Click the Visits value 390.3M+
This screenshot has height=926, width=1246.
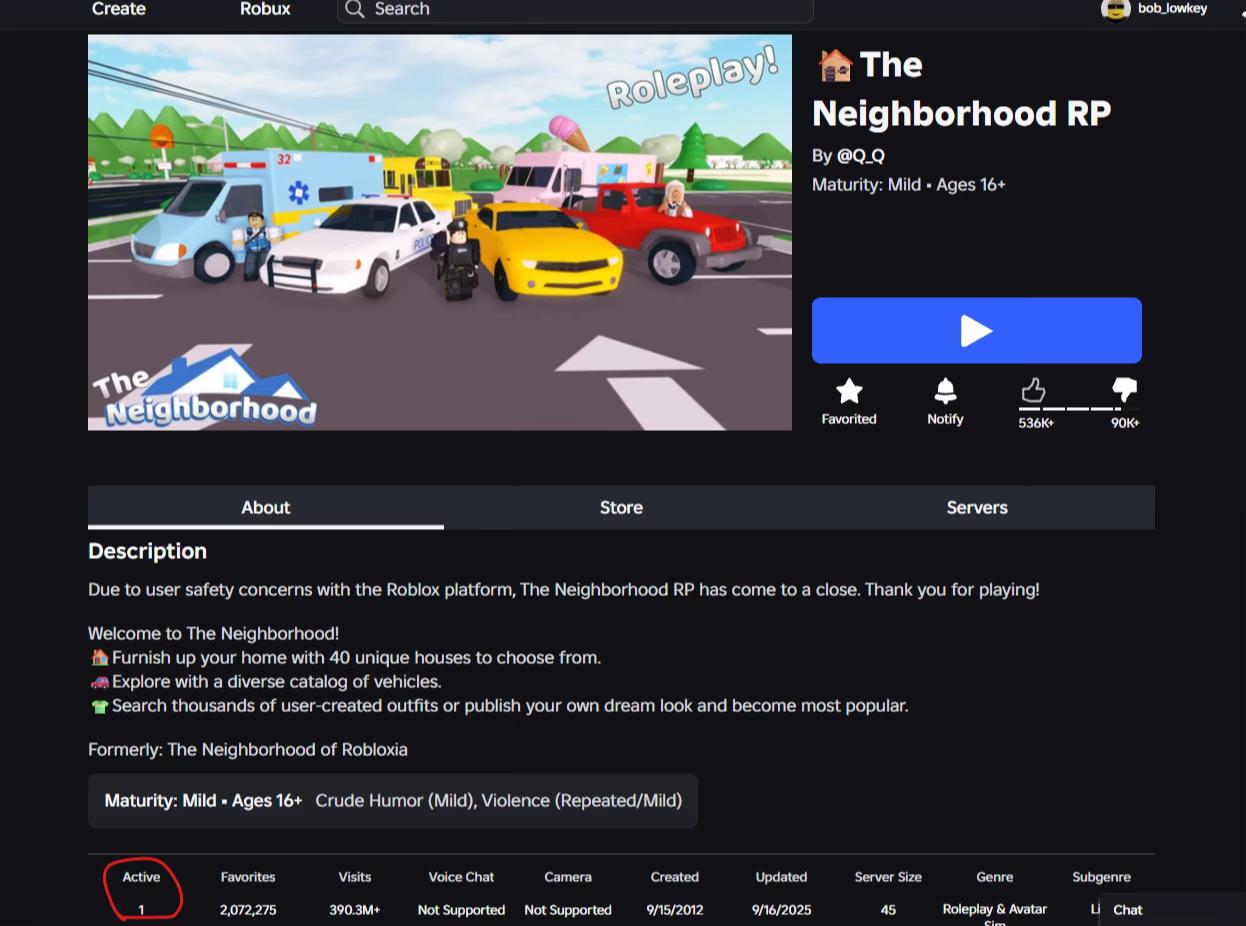pos(355,910)
